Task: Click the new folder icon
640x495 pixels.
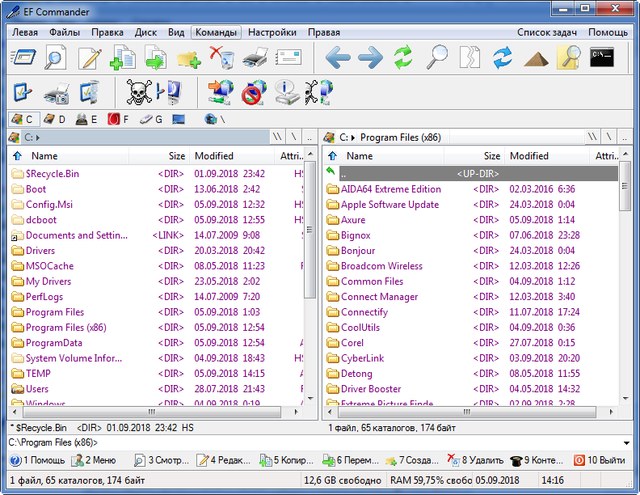Action: pos(189,58)
